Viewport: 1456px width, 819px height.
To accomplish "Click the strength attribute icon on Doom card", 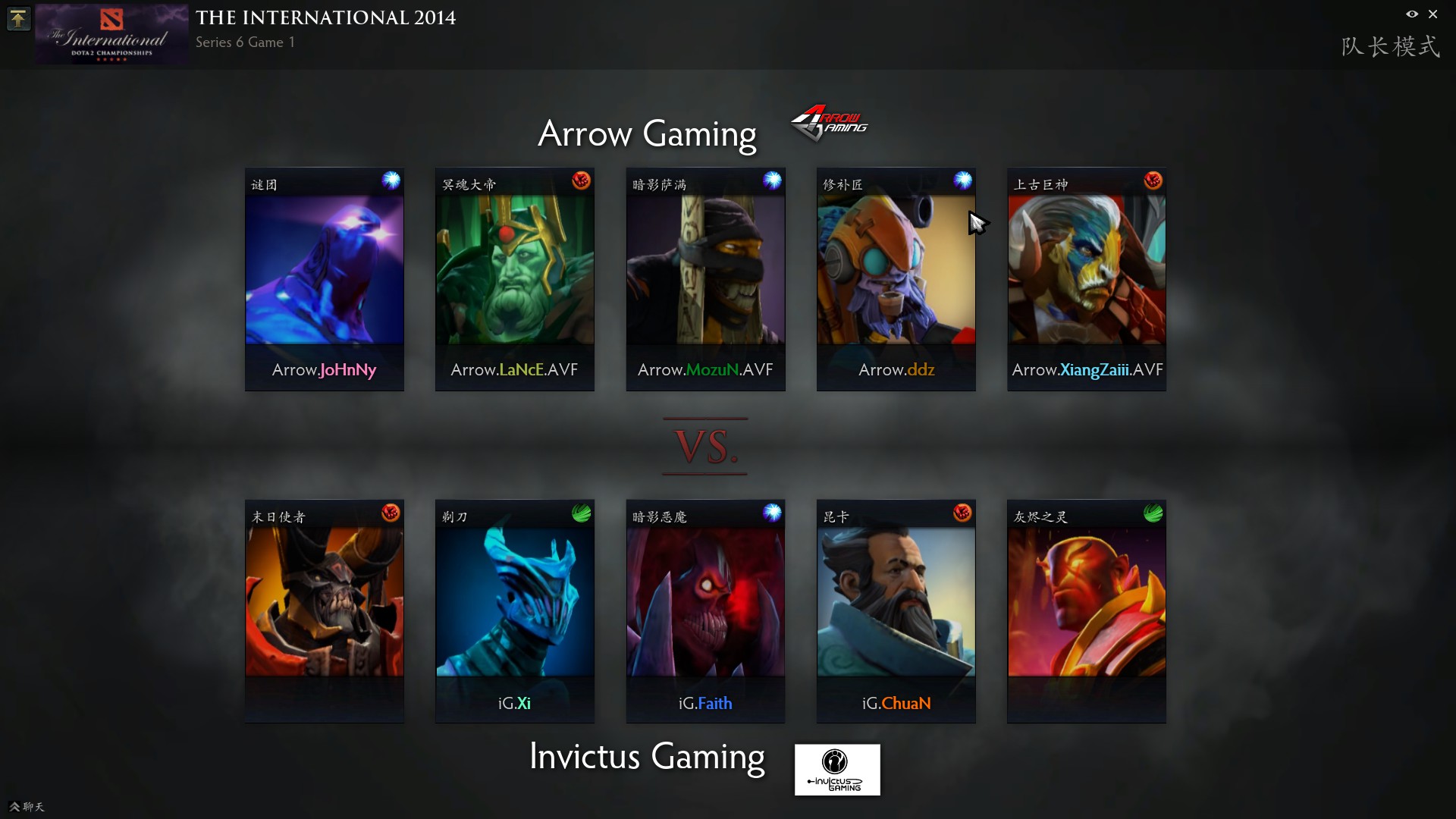I will click(x=391, y=513).
